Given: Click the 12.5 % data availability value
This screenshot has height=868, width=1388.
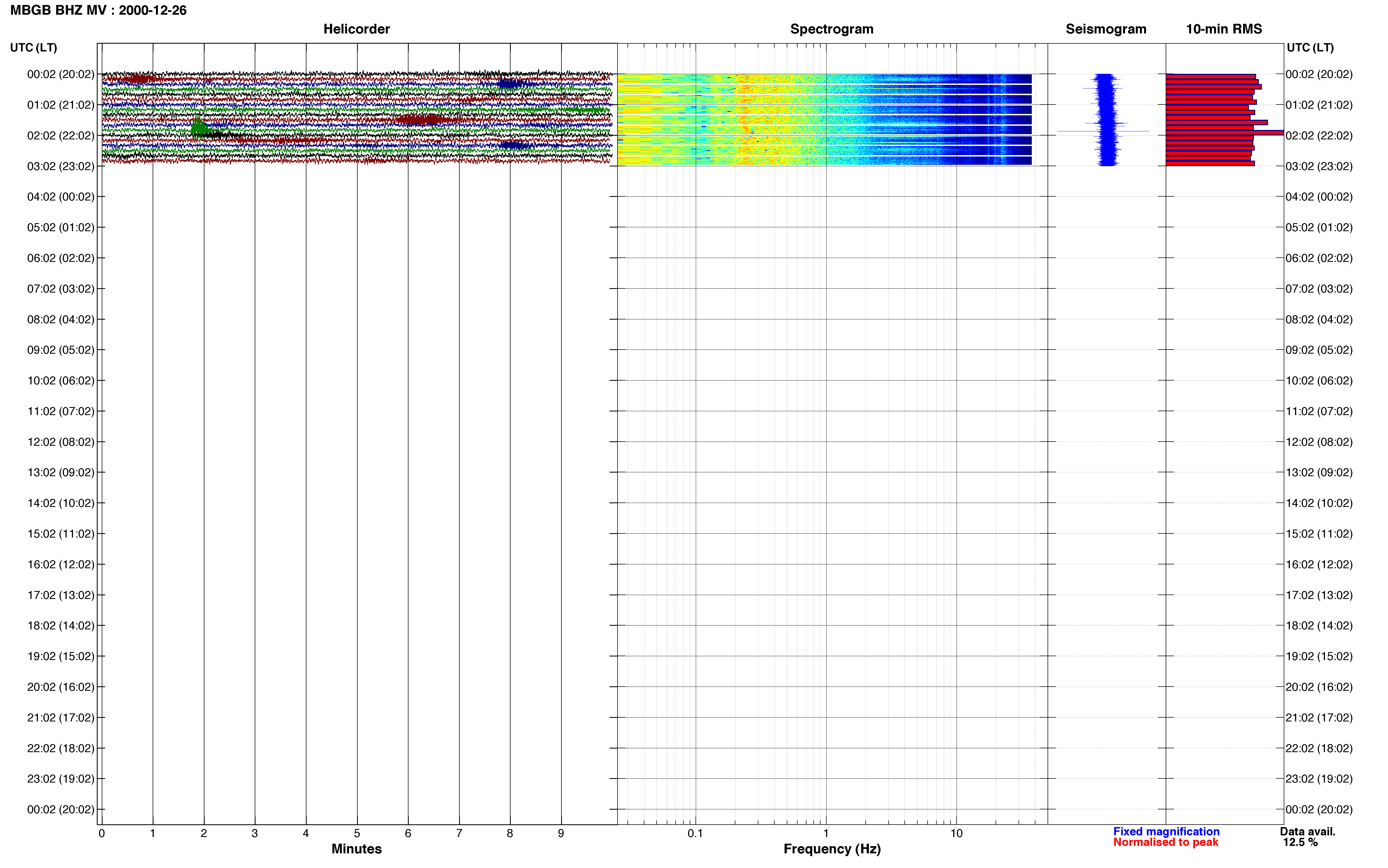Looking at the screenshot, I should (1300, 842).
